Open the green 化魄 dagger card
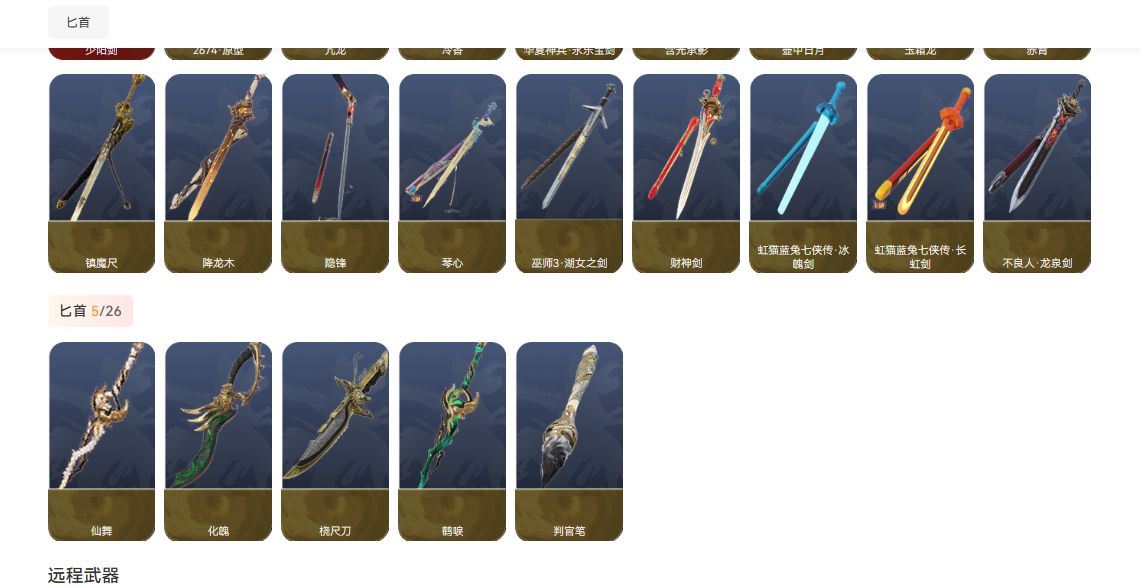The image size is (1140, 587). (218, 442)
